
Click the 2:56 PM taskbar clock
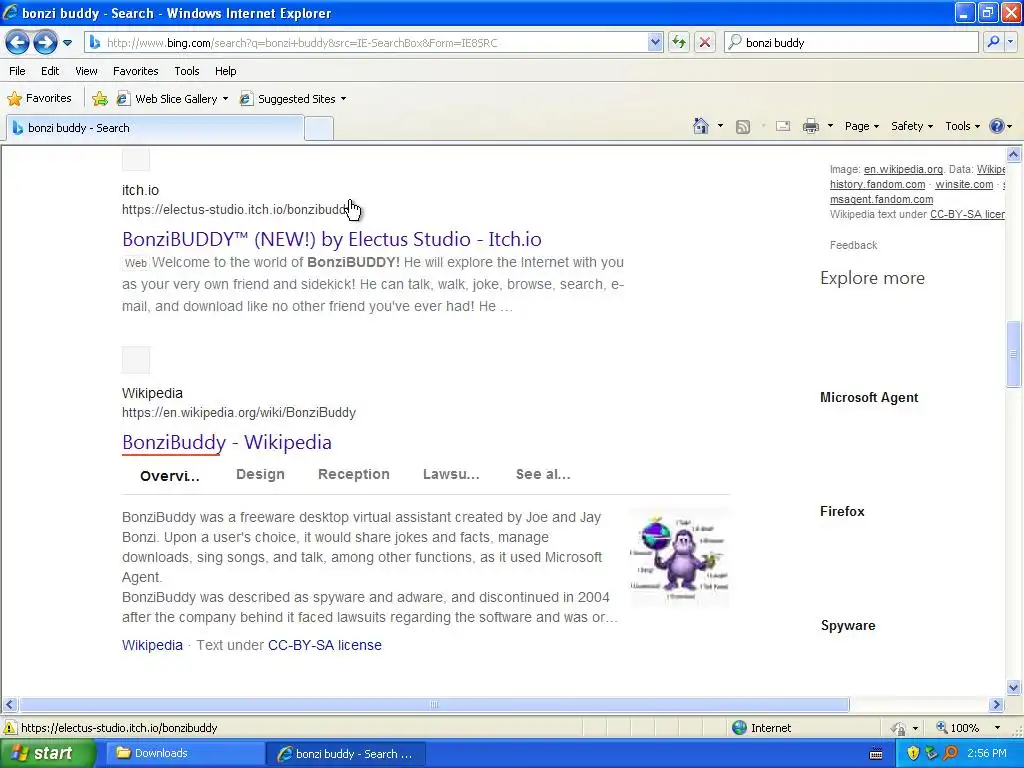click(987, 753)
